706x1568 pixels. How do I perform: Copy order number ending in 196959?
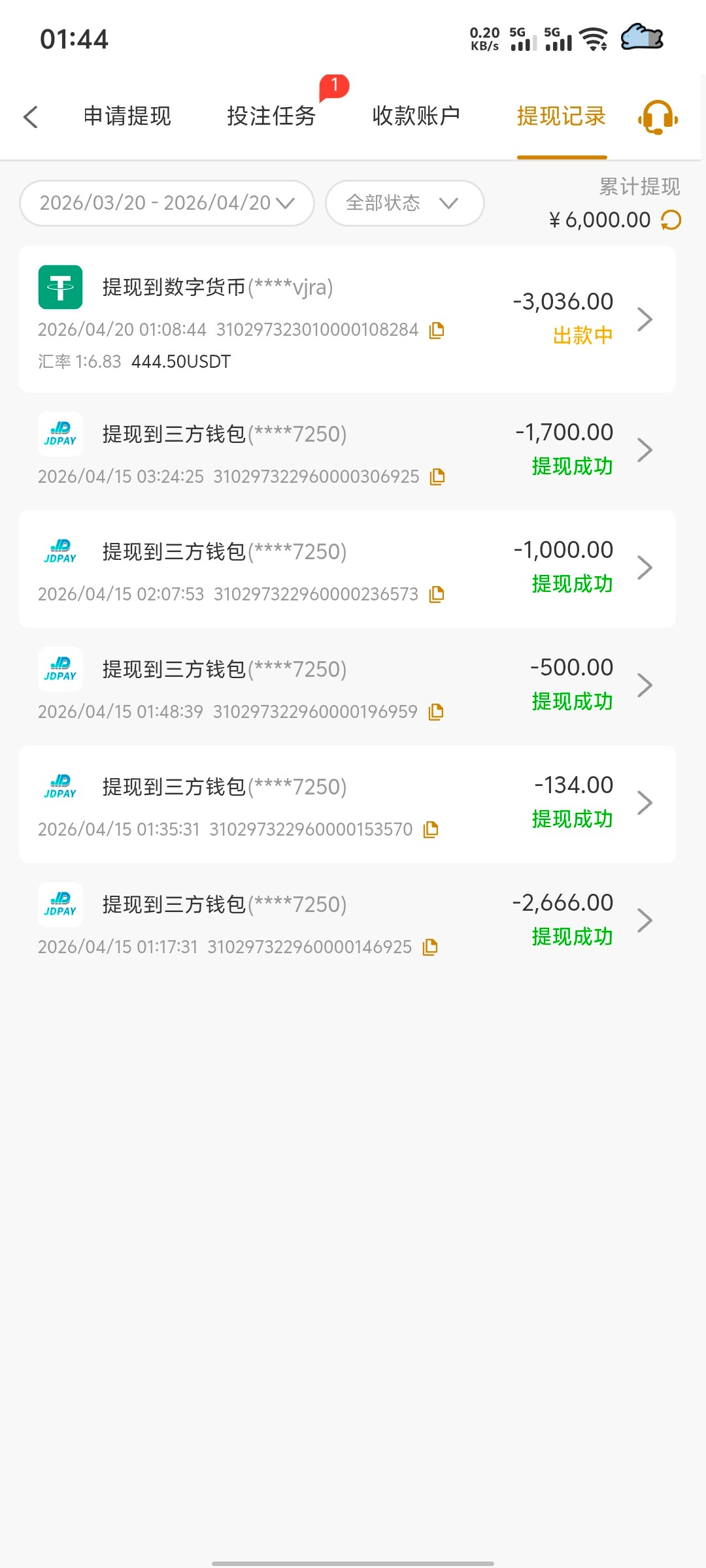[436, 712]
